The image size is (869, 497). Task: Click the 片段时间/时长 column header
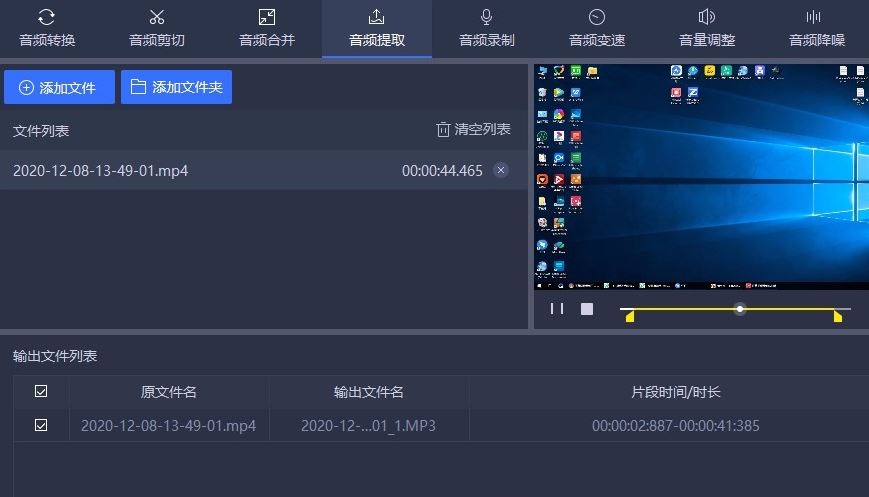(676, 392)
